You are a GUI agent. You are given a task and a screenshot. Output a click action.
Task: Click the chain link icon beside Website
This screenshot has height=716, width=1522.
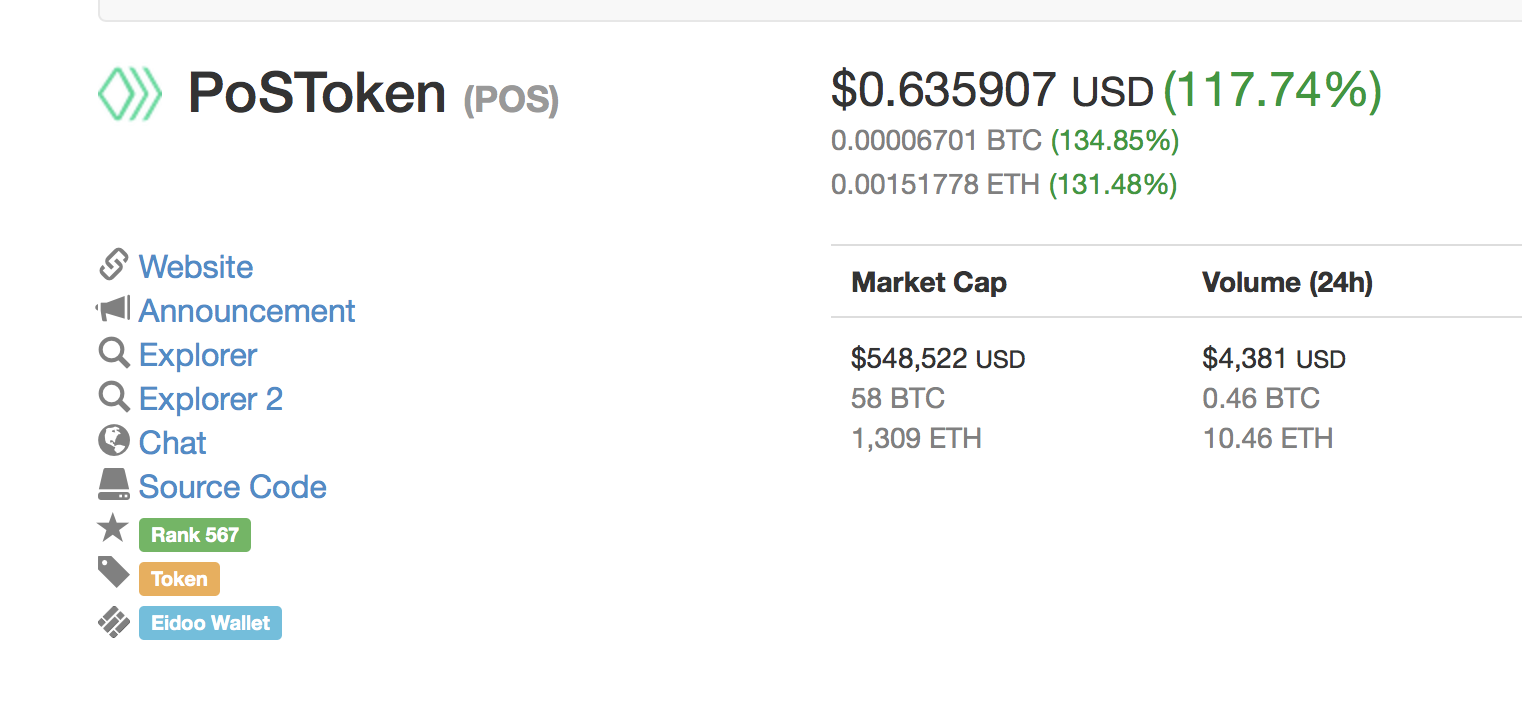(x=114, y=265)
